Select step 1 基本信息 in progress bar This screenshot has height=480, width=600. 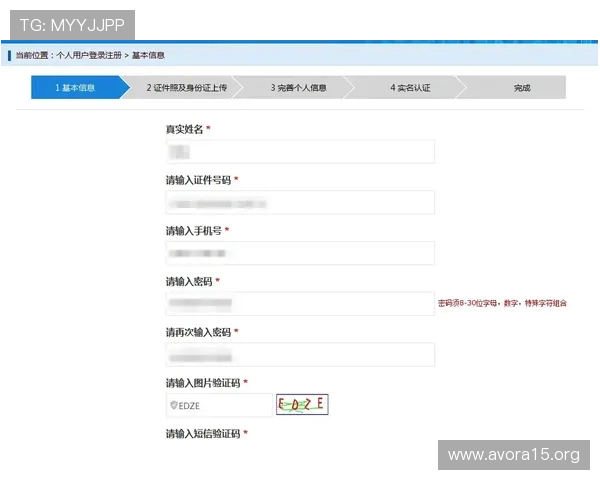pos(80,88)
